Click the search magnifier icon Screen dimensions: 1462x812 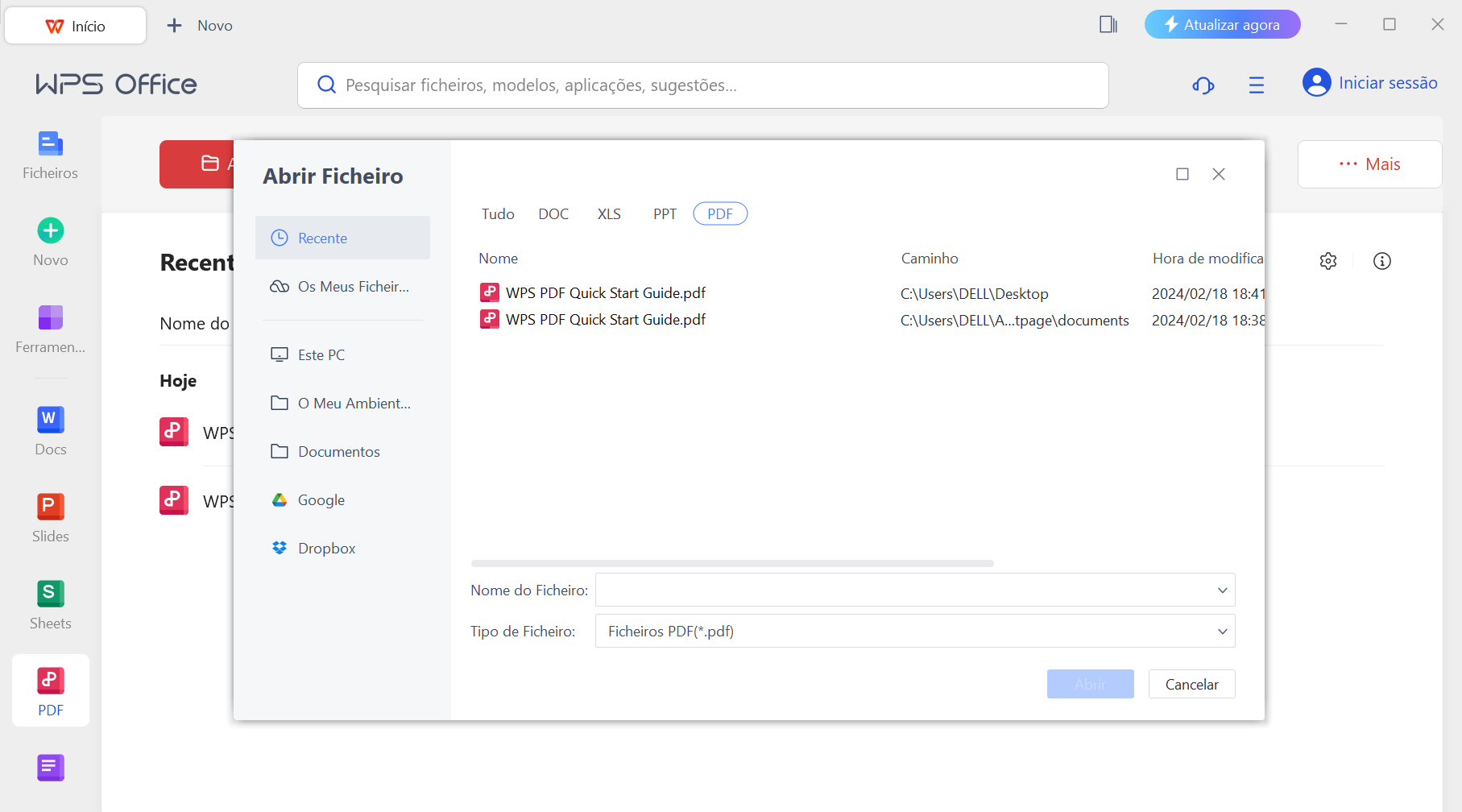[x=326, y=85]
